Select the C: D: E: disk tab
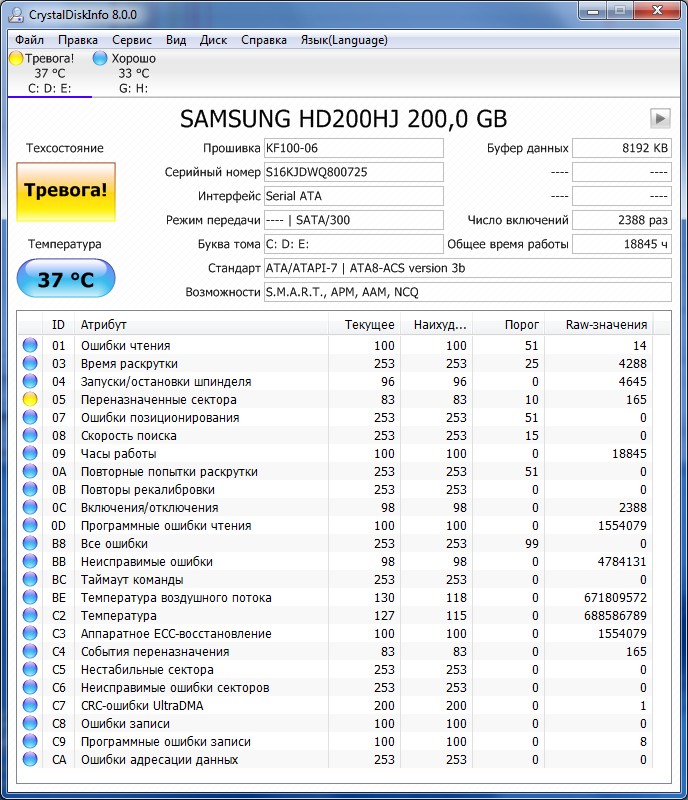688x800 pixels. click(x=50, y=73)
